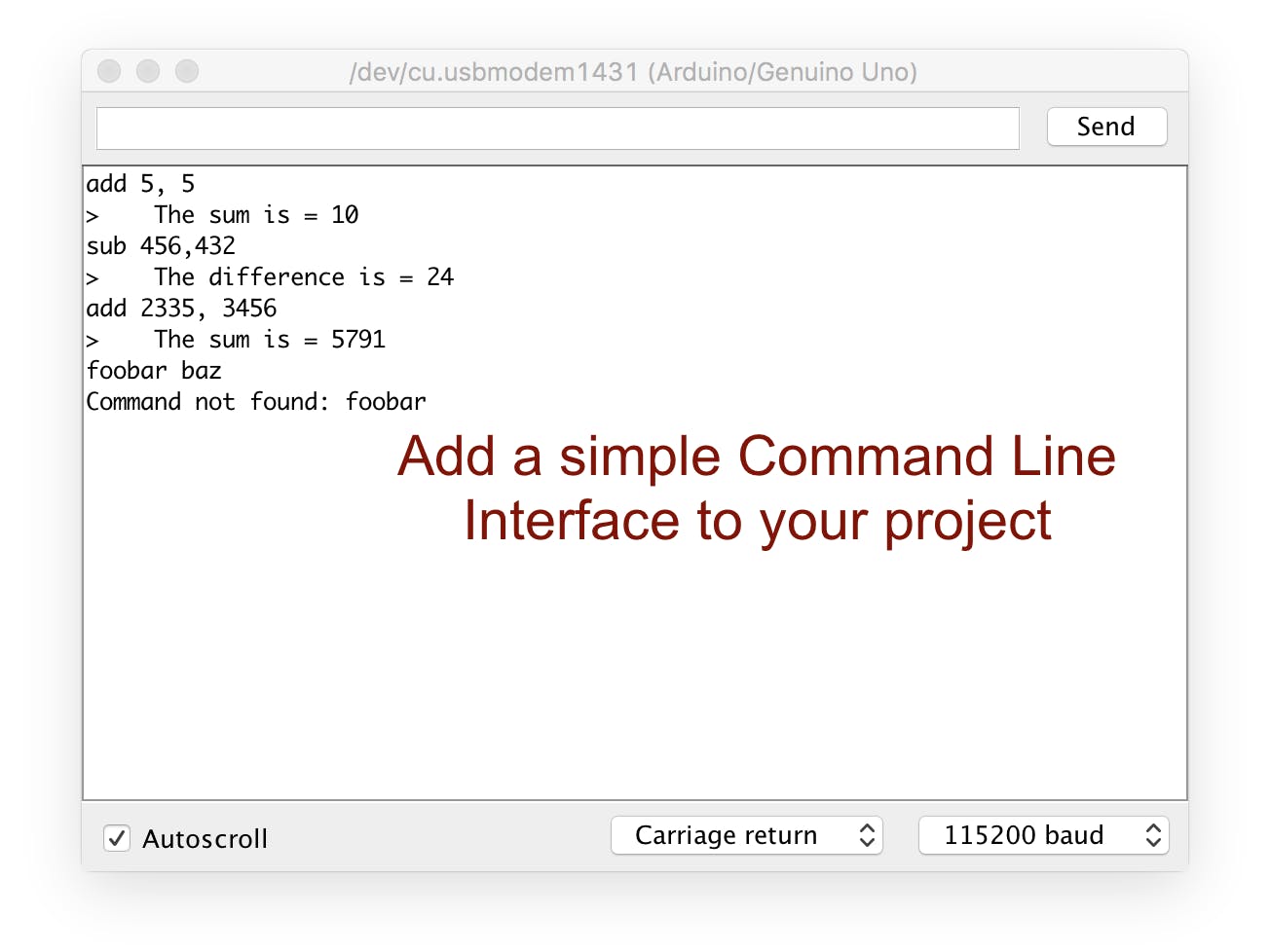Click the 'add 5, 5' command line

140,183
